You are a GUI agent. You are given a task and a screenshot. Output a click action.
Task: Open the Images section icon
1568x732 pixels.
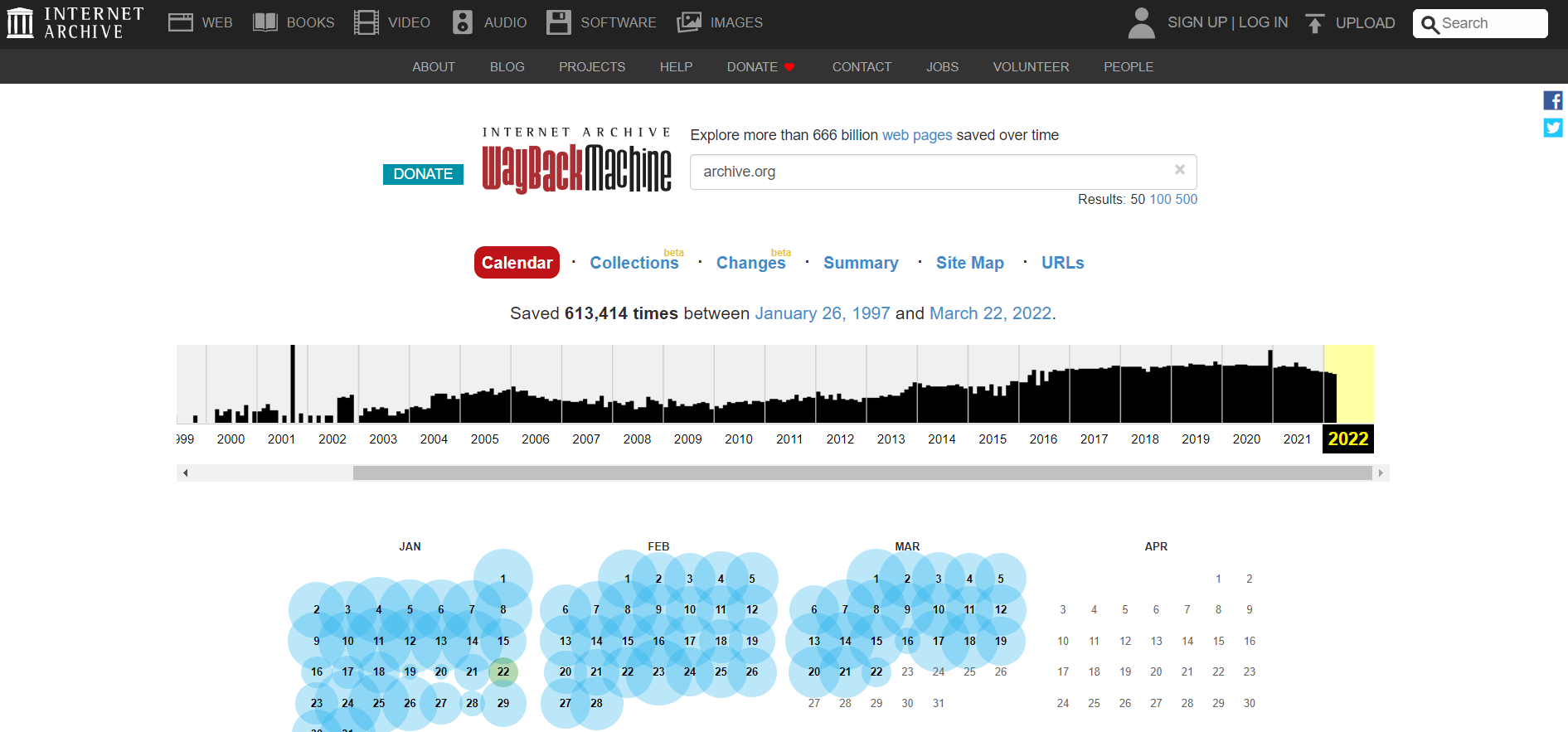point(689,22)
